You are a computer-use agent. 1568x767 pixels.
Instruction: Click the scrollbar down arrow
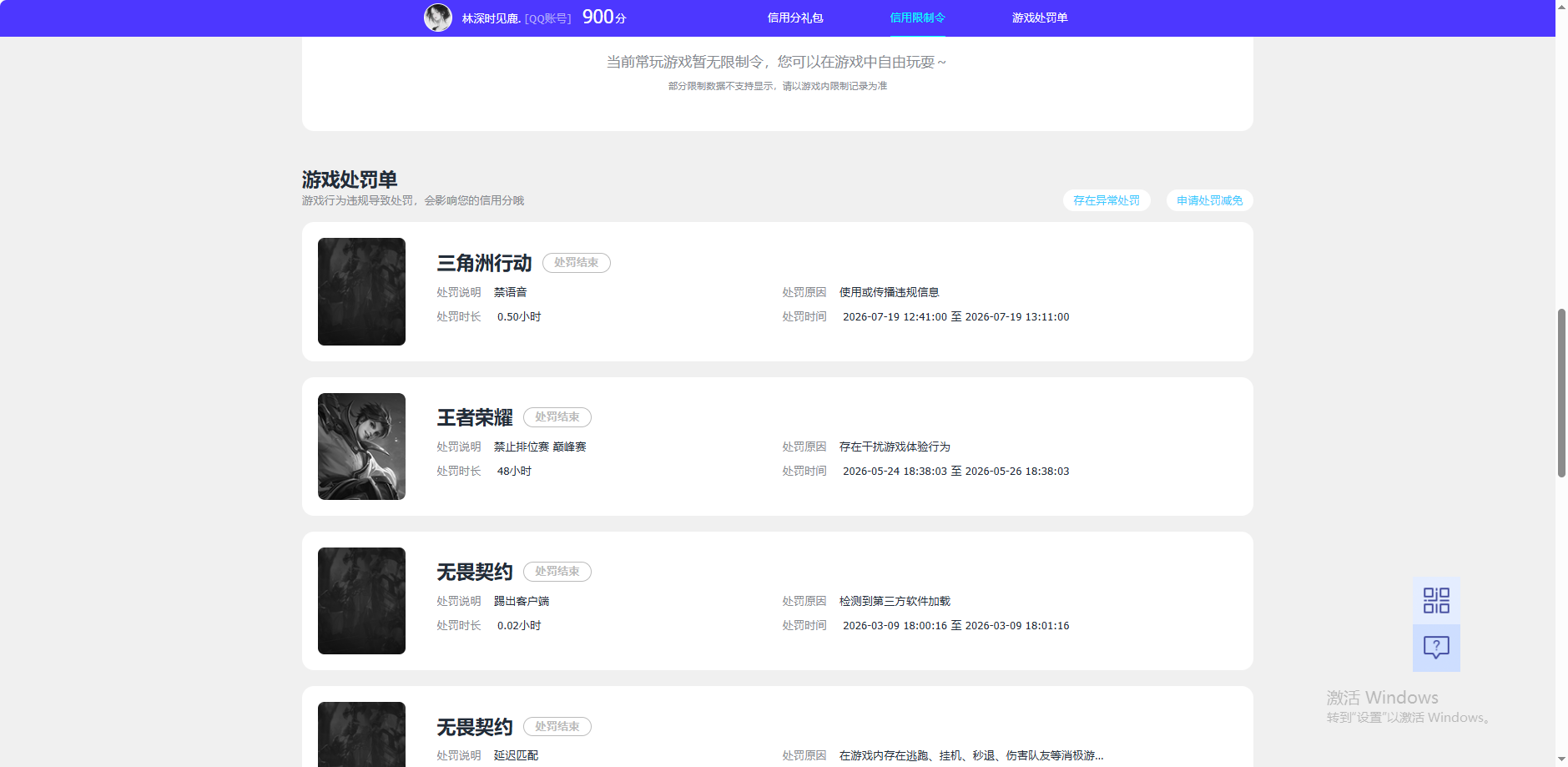coord(1561,759)
